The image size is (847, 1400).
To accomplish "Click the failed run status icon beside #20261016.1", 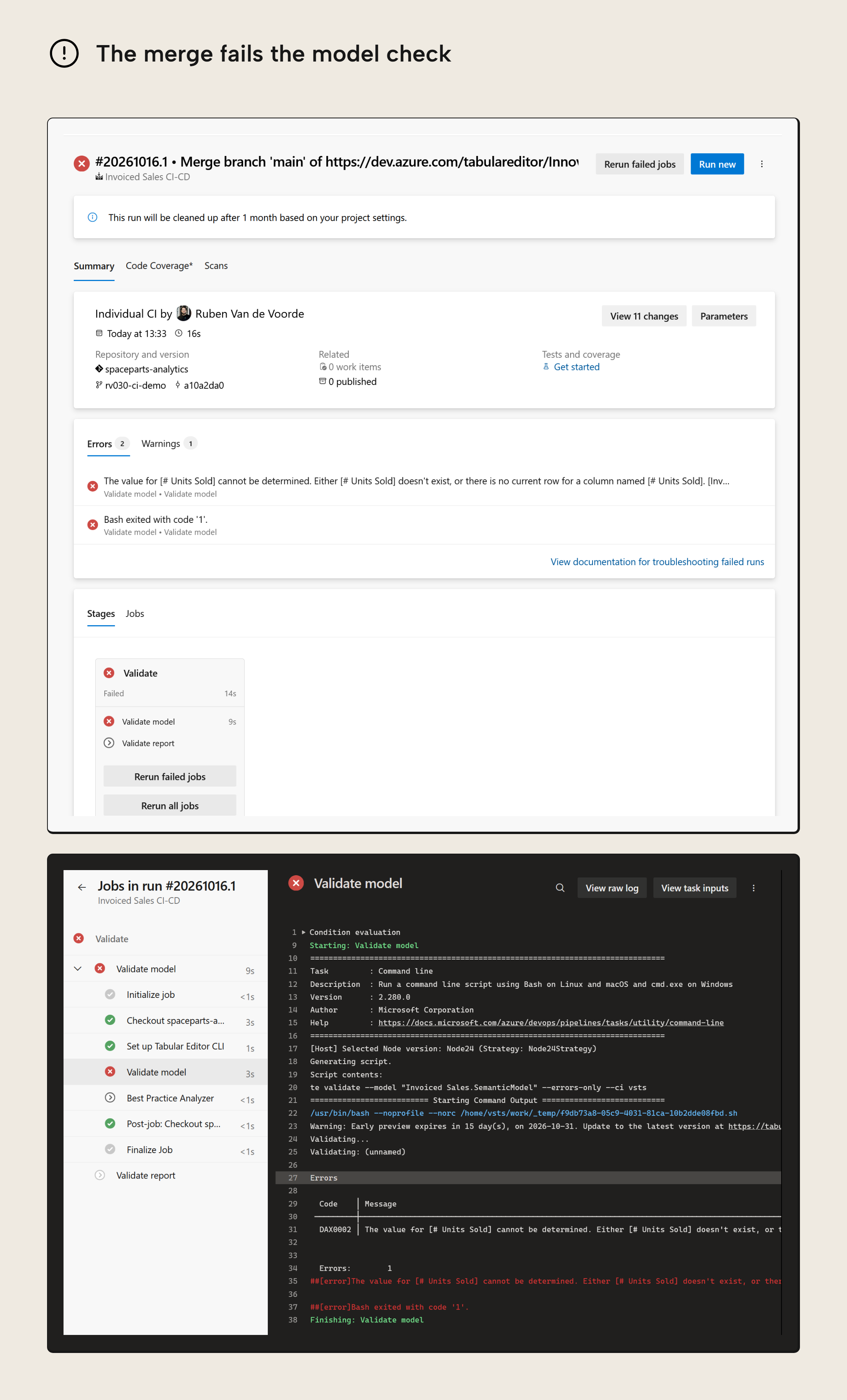I will coord(82,164).
